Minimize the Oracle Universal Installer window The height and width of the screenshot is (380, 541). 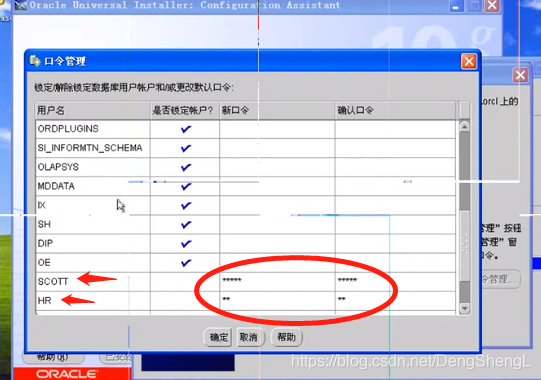point(456,6)
